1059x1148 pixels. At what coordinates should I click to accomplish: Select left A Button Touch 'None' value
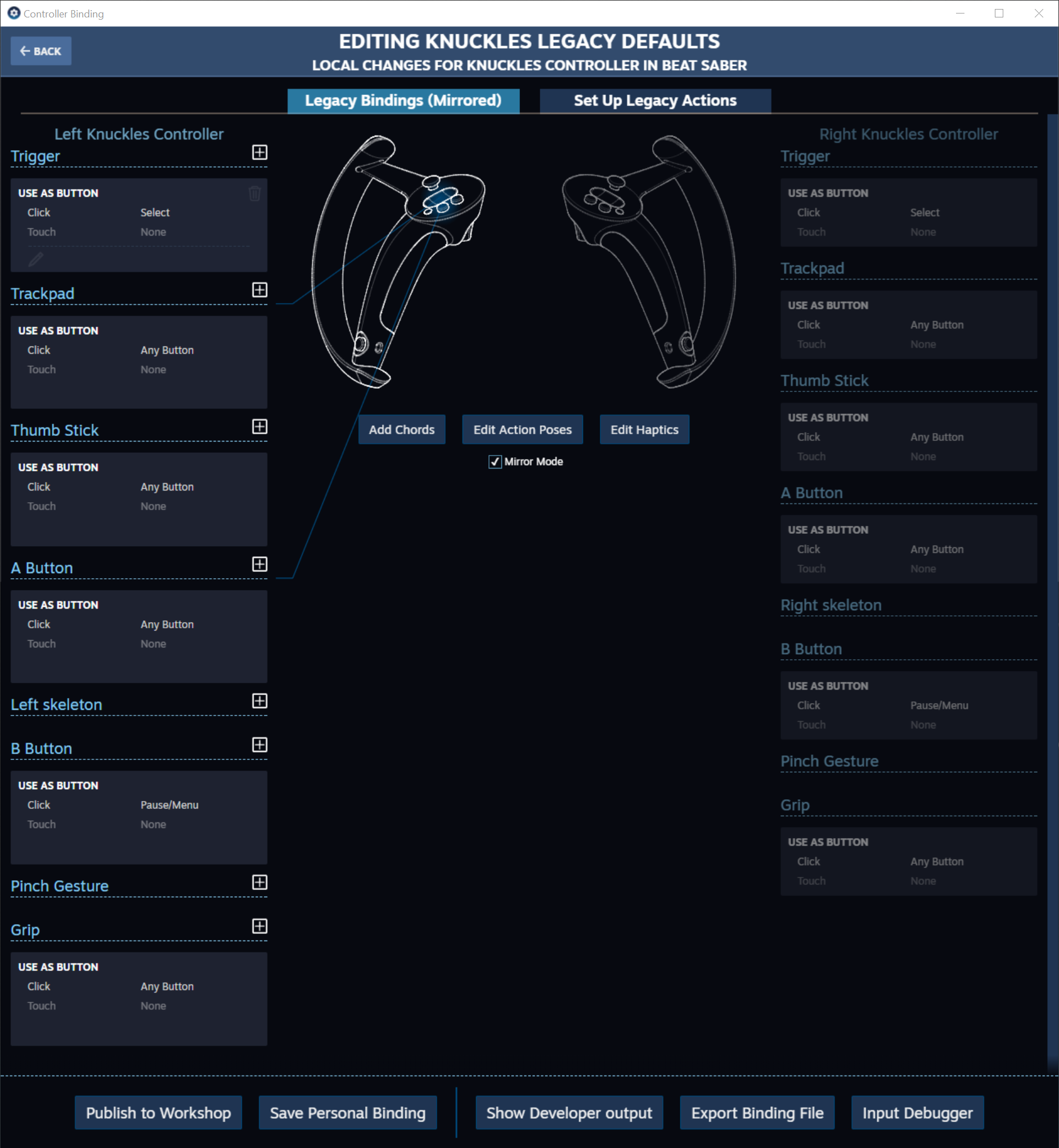pyautogui.click(x=154, y=644)
